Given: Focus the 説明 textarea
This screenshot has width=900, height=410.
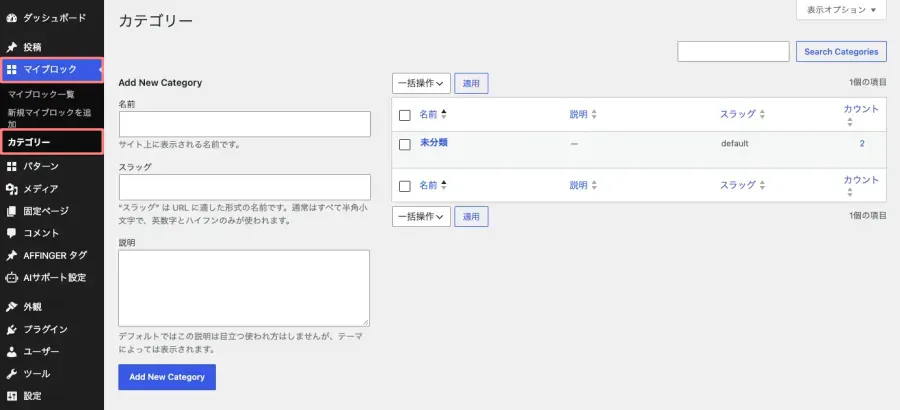Looking at the screenshot, I should tap(244, 288).
